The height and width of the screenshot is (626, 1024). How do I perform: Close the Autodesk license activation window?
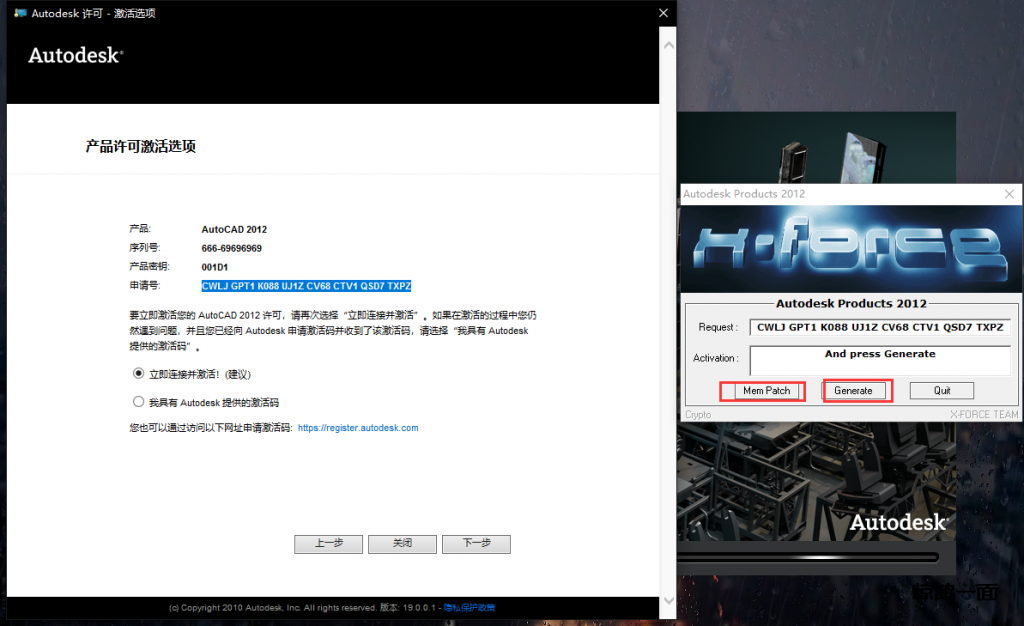(x=663, y=13)
